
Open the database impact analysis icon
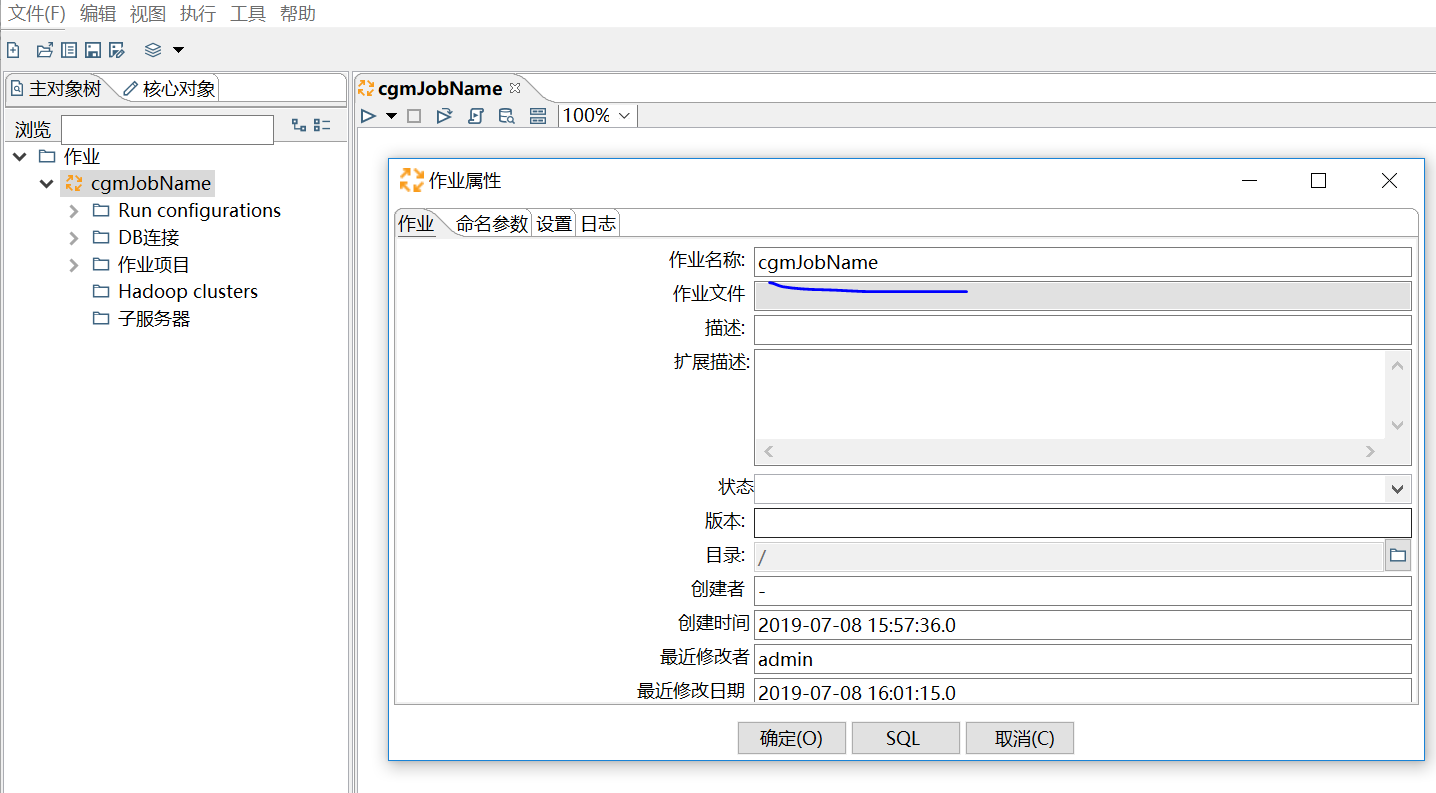click(x=506, y=115)
